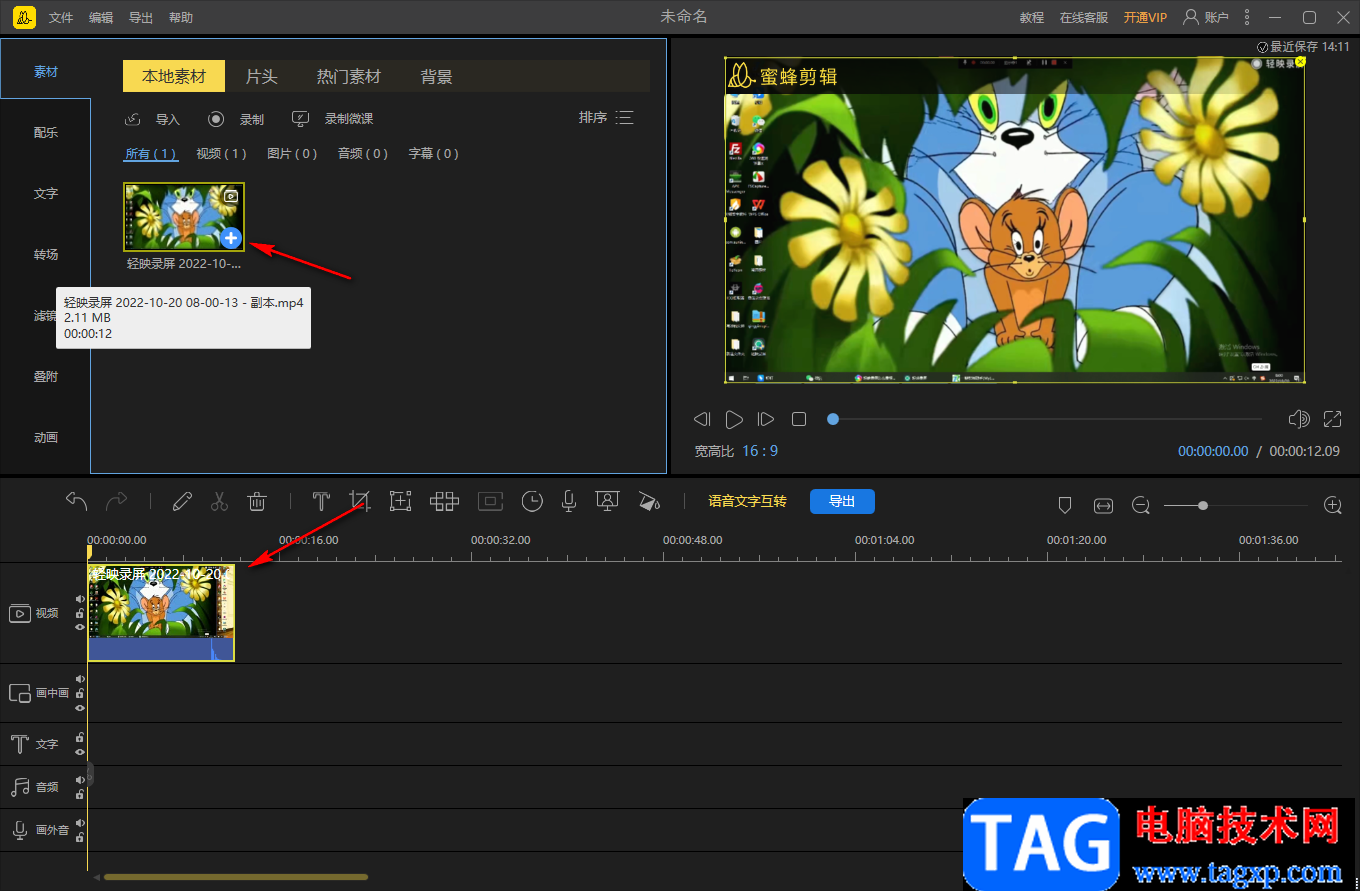Viewport: 1360px width, 891px height.
Task: Zoom in the timeline with plus icon
Action: point(1333,506)
